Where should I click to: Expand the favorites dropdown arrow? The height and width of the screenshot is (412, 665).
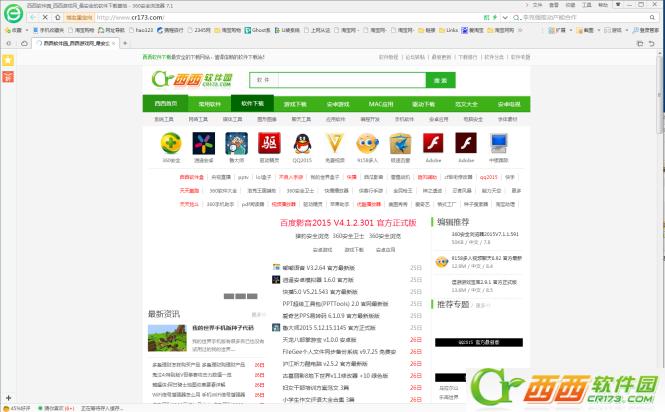27,30
